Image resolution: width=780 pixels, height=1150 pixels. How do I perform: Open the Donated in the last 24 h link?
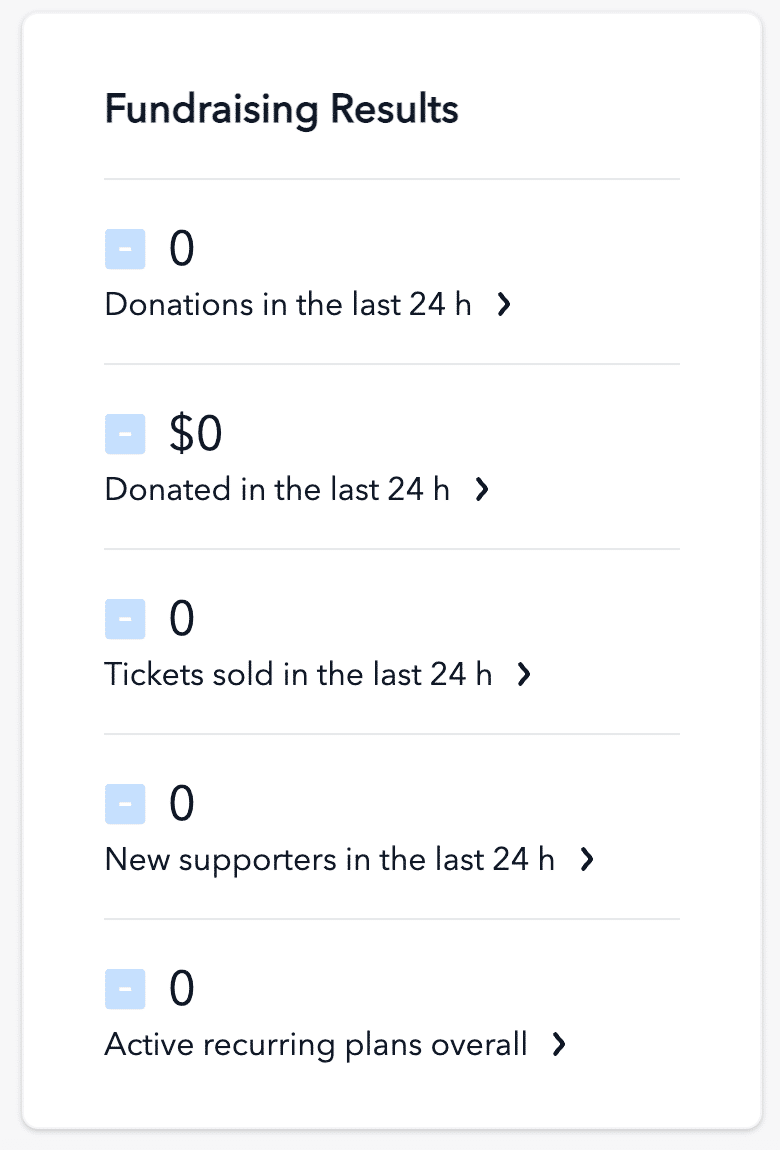277,489
